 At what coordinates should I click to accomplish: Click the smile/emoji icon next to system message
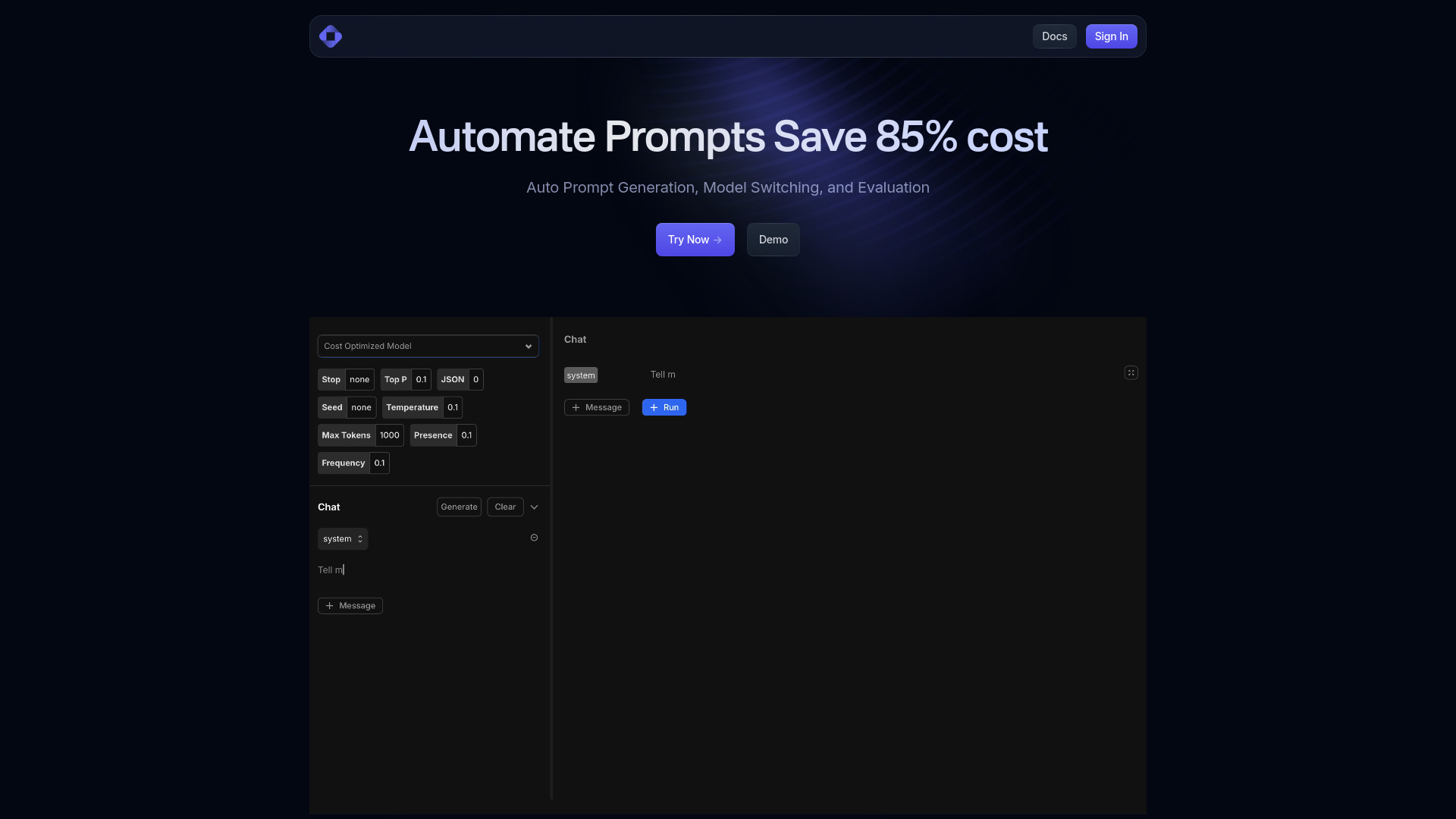point(534,538)
